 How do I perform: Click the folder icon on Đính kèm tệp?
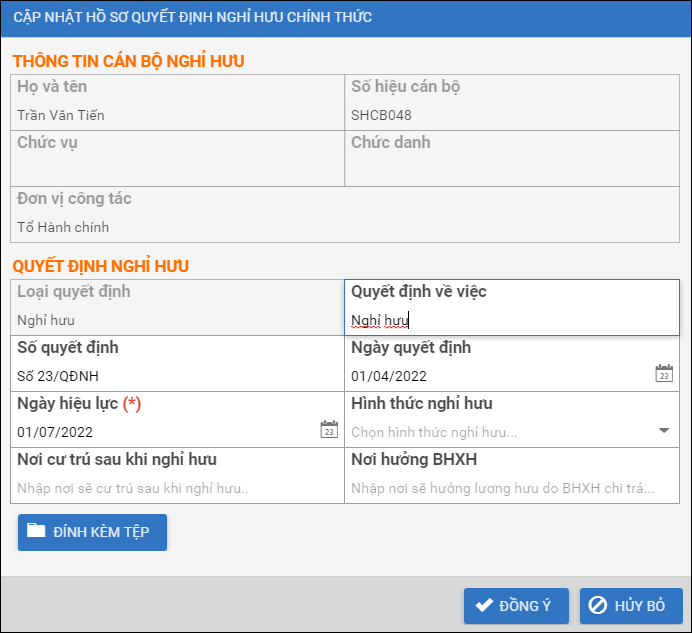[37, 531]
